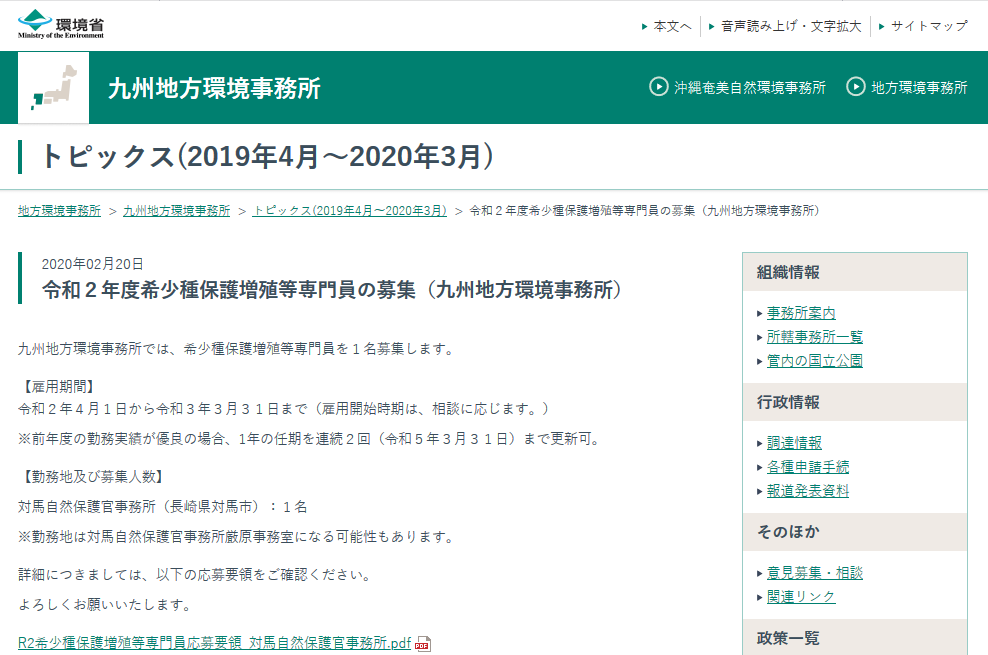The image size is (988, 655).
Task: Open 管内の国立公園 in the sidebar
Action: pos(813,361)
